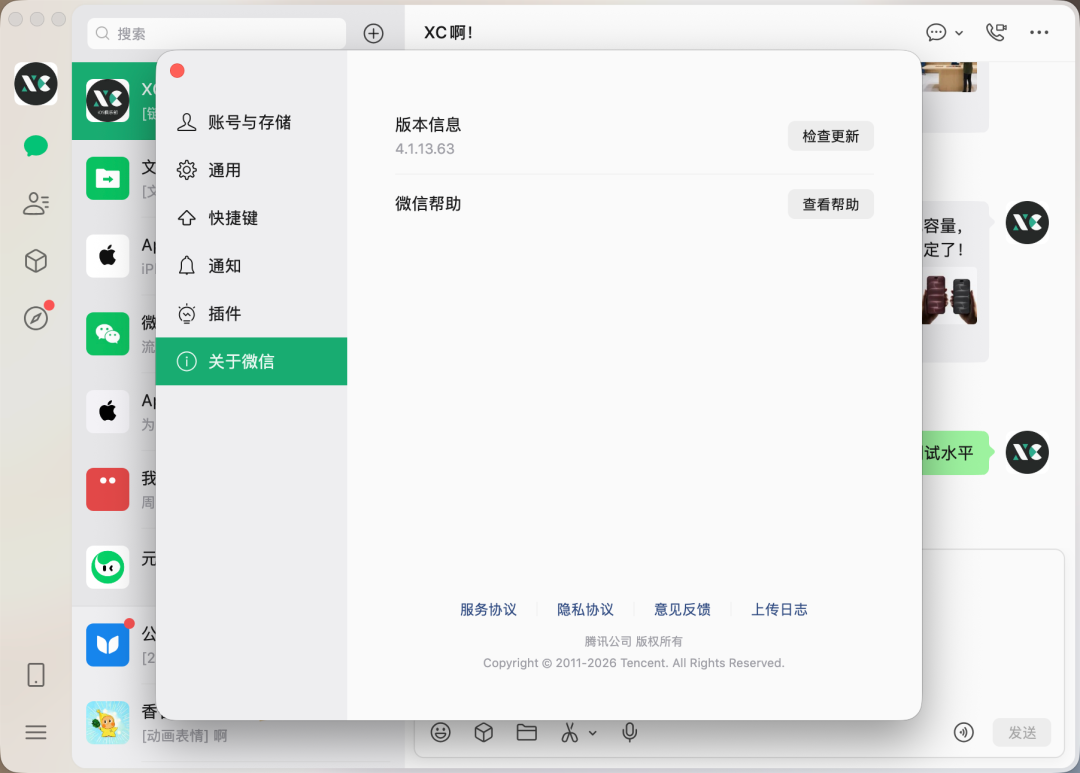Image resolution: width=1080 pixels, height=773 pixels.
Task: Select 关于微信 in settings sidebar
Action: pos(251,361)
